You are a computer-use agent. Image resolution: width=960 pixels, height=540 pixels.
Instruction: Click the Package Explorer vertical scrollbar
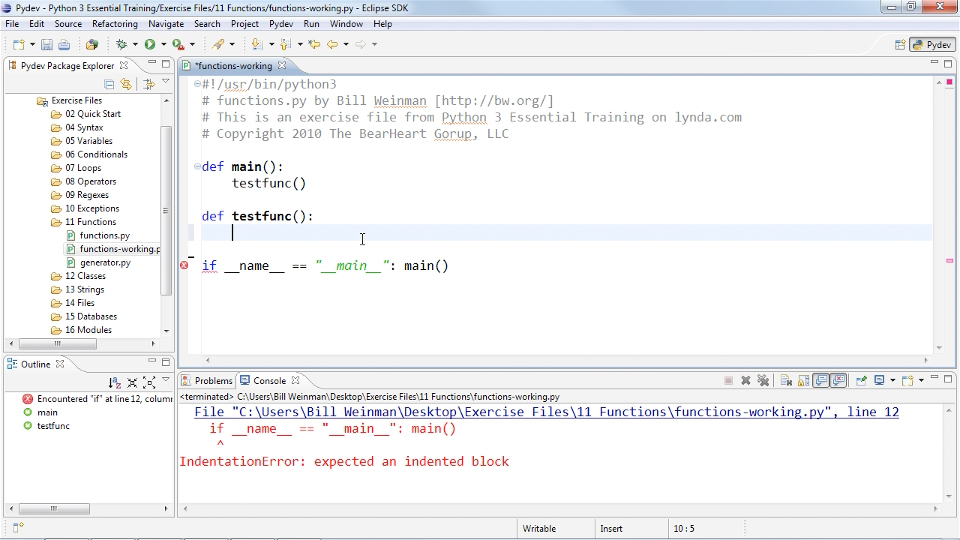tap(166, 211)
